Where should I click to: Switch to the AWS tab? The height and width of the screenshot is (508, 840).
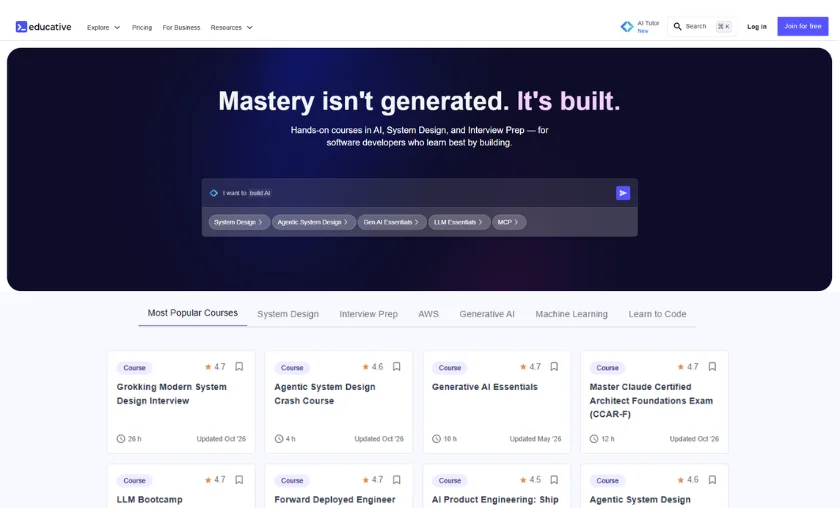point(429,314)
